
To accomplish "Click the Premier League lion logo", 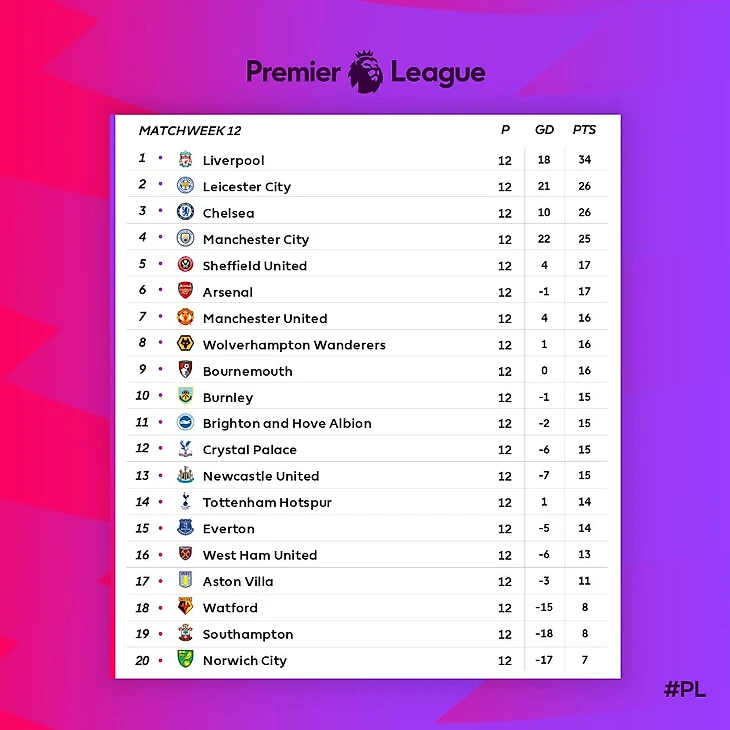I will click(x=366, y=72).
